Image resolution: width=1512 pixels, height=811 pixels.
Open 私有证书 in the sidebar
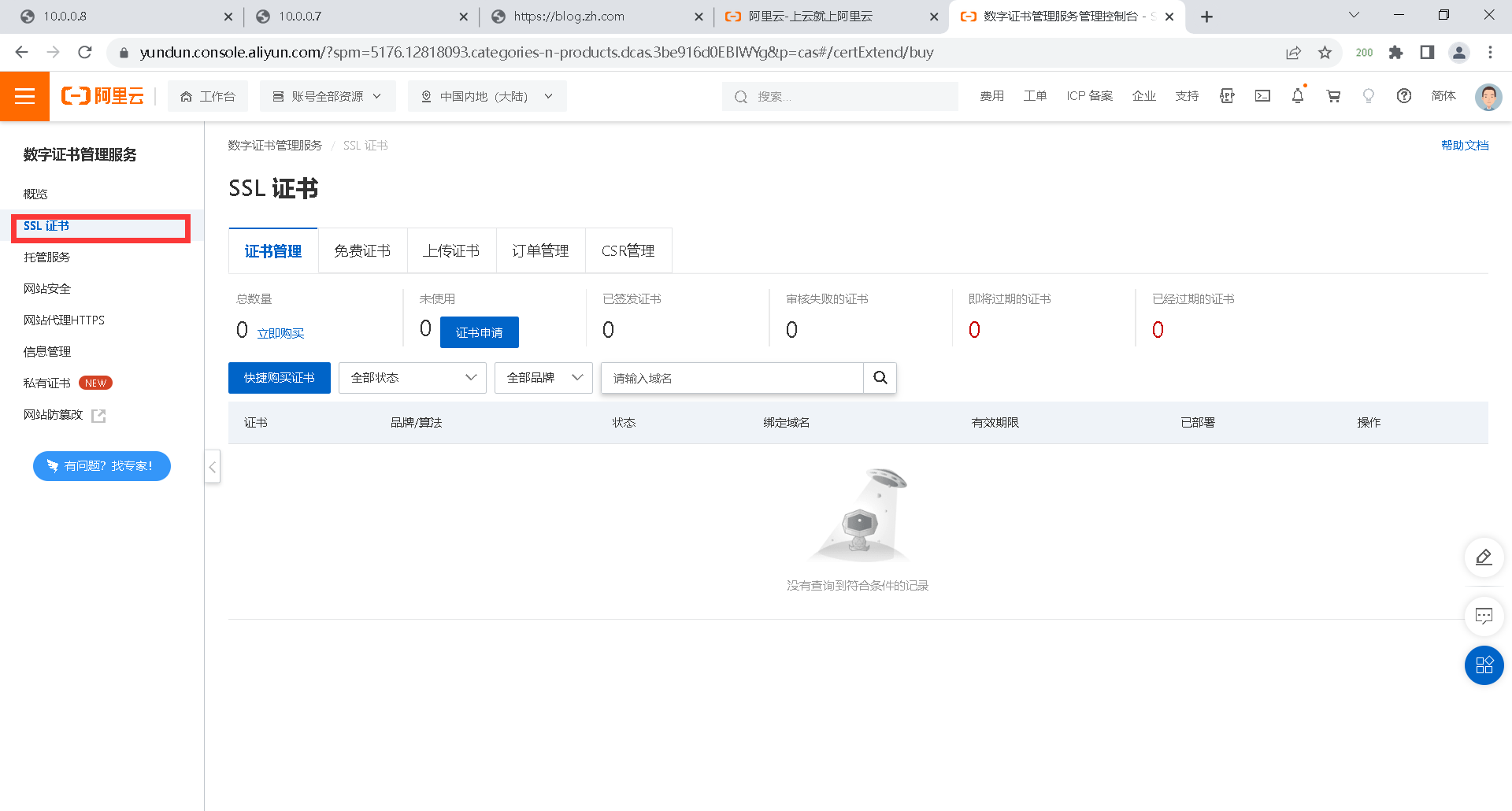[47, 383]
